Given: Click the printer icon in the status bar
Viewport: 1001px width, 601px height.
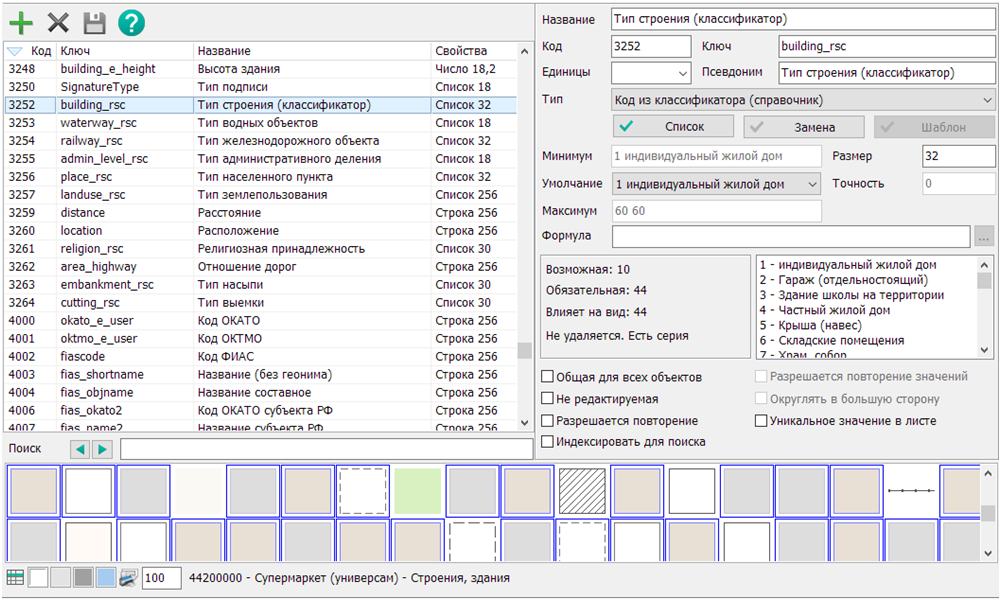Looking at the screenshot, I should click(x=129, y=577).
